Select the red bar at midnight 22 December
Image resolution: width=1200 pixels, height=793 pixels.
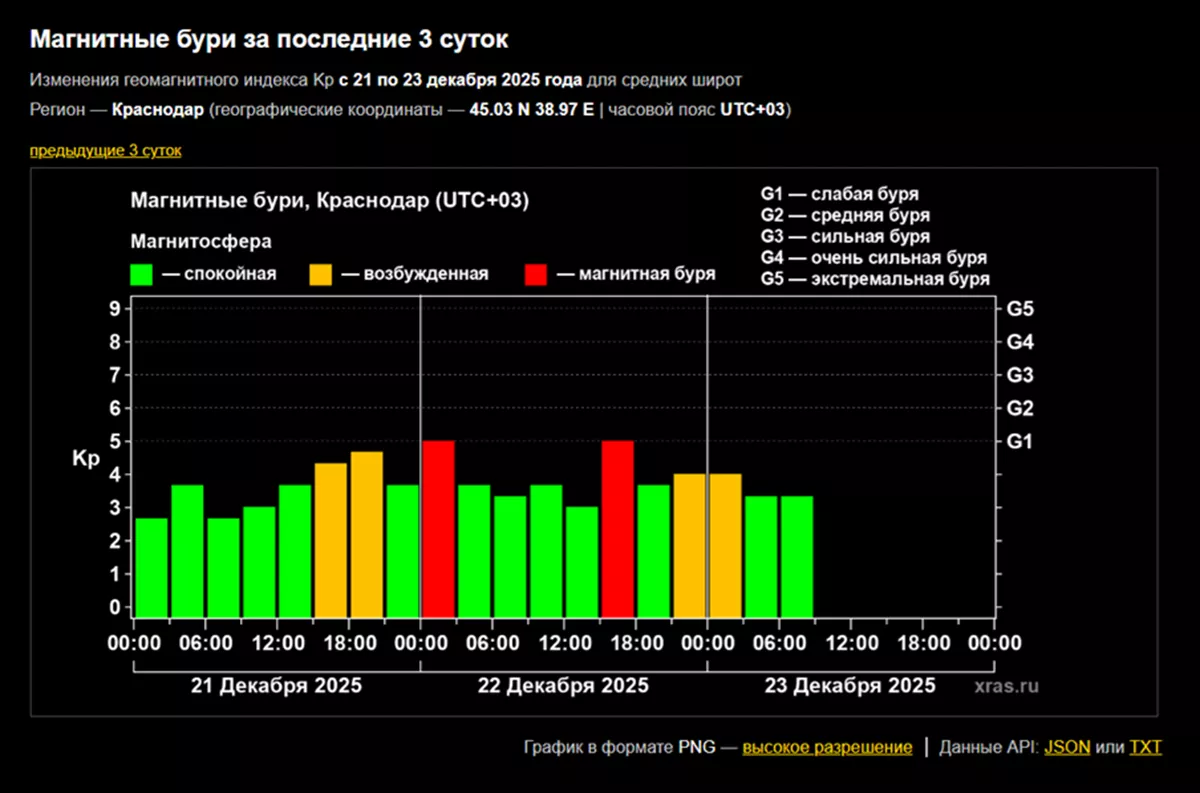pos(438,529)
